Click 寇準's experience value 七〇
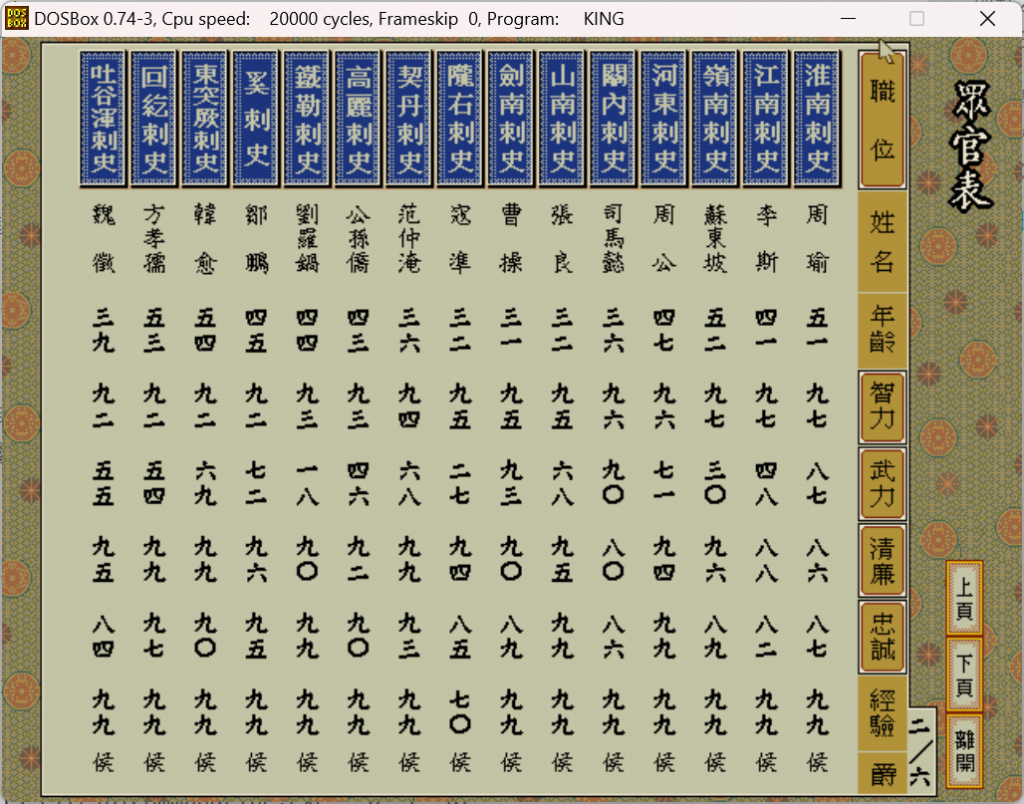 [460, 713]
